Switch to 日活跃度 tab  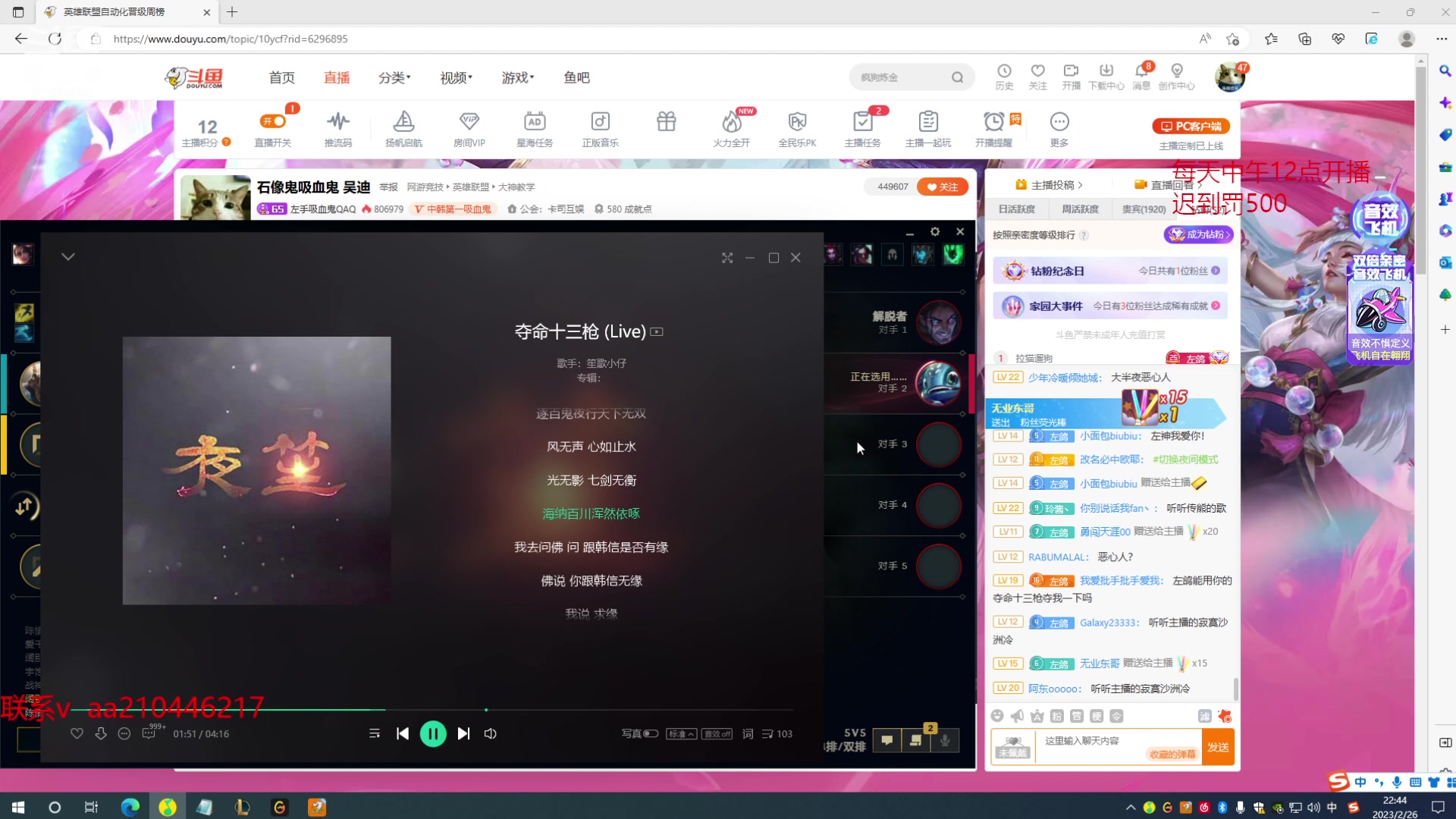(x=1017, y=209)
